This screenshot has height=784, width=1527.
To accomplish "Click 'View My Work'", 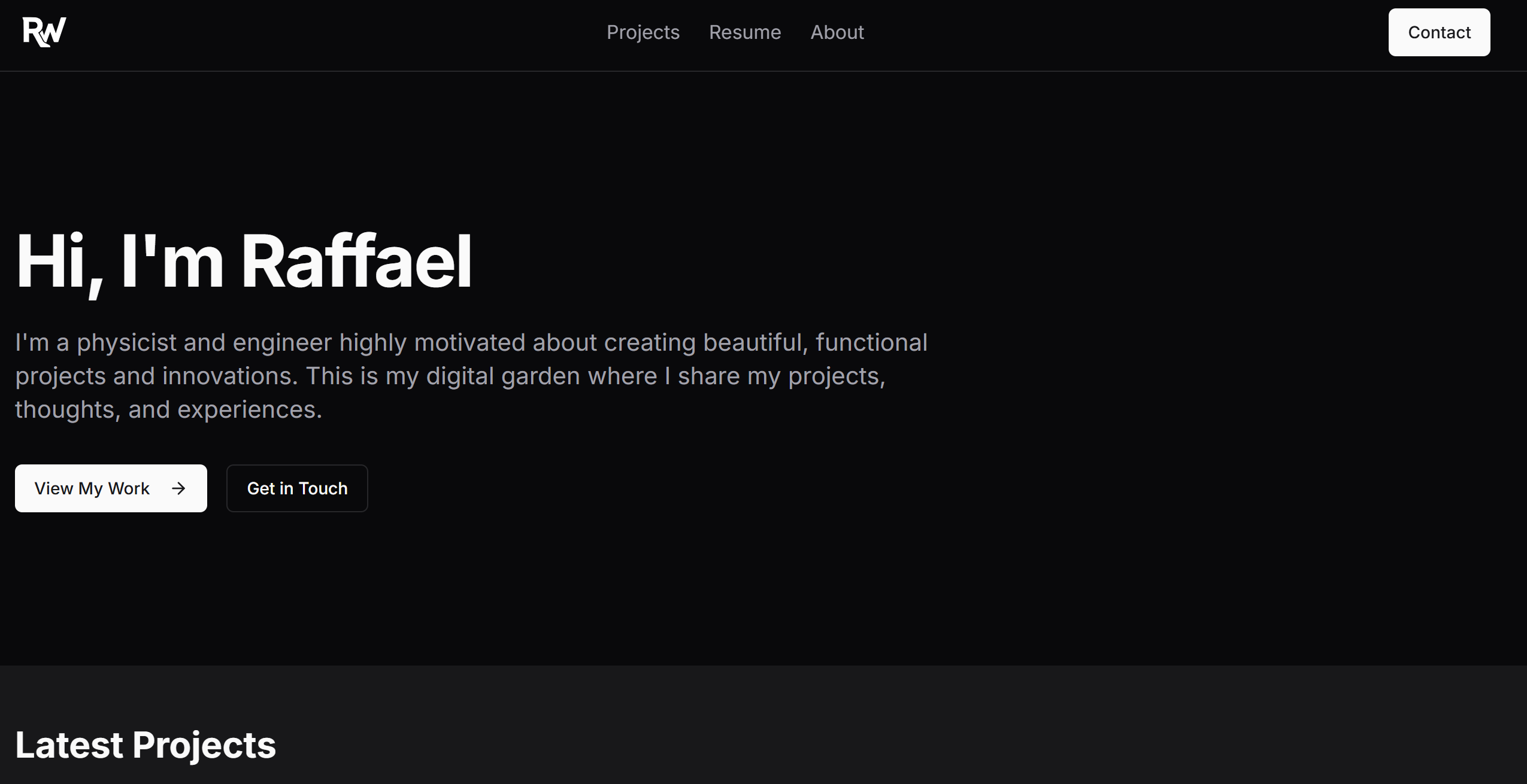I will point(110,488).
